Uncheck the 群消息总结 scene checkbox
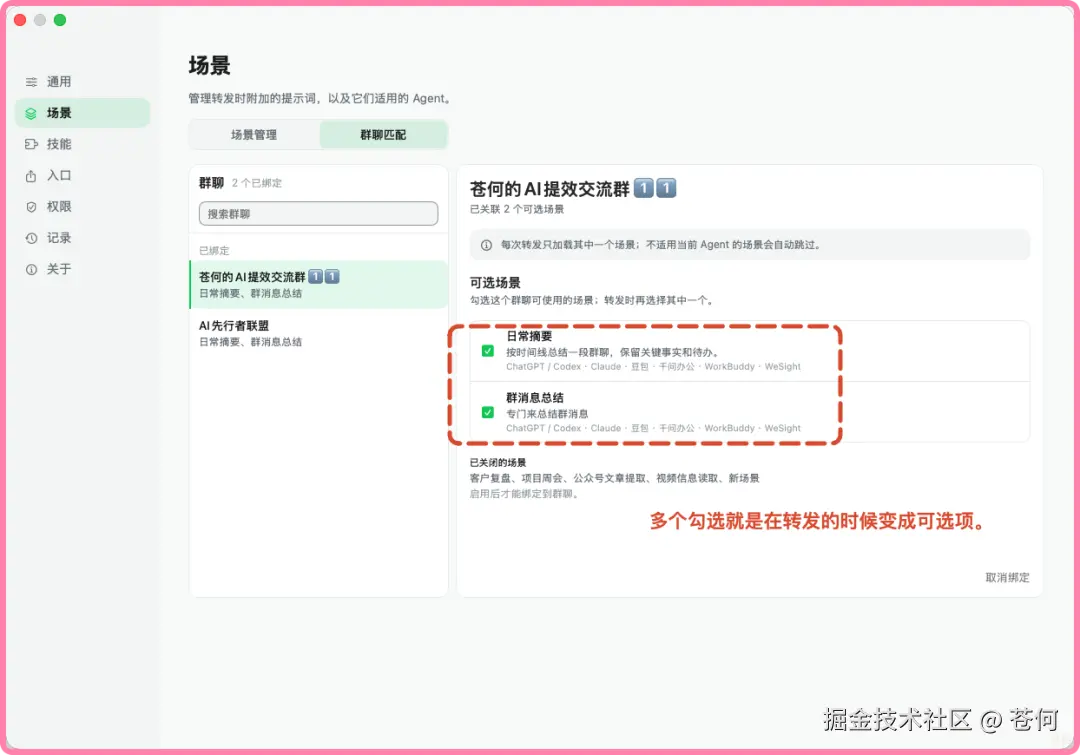 pyautogui.click(x=488, y=413)
